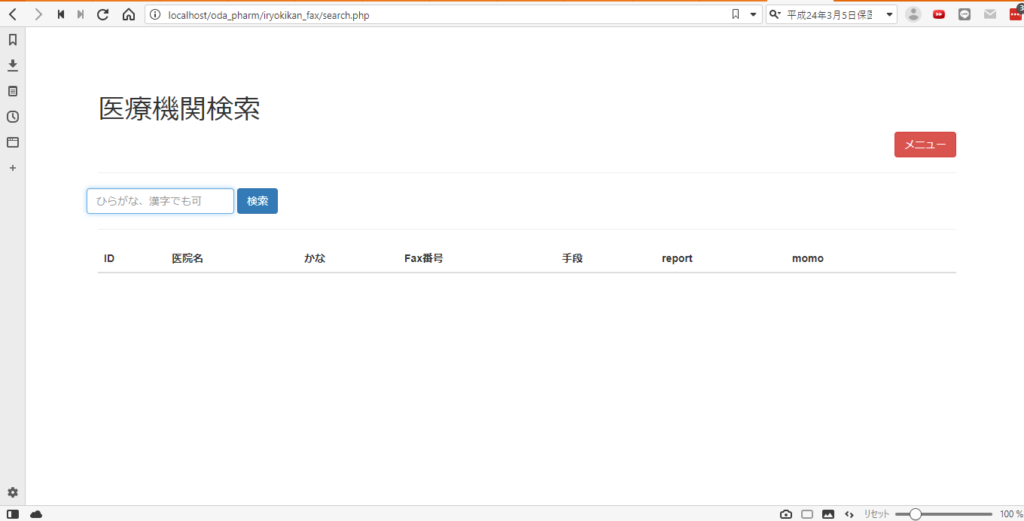Image resolution: width=1024 pixels, height=521 pixels.
Task: Click the red メニュー button
Action: tap(924, 145)
